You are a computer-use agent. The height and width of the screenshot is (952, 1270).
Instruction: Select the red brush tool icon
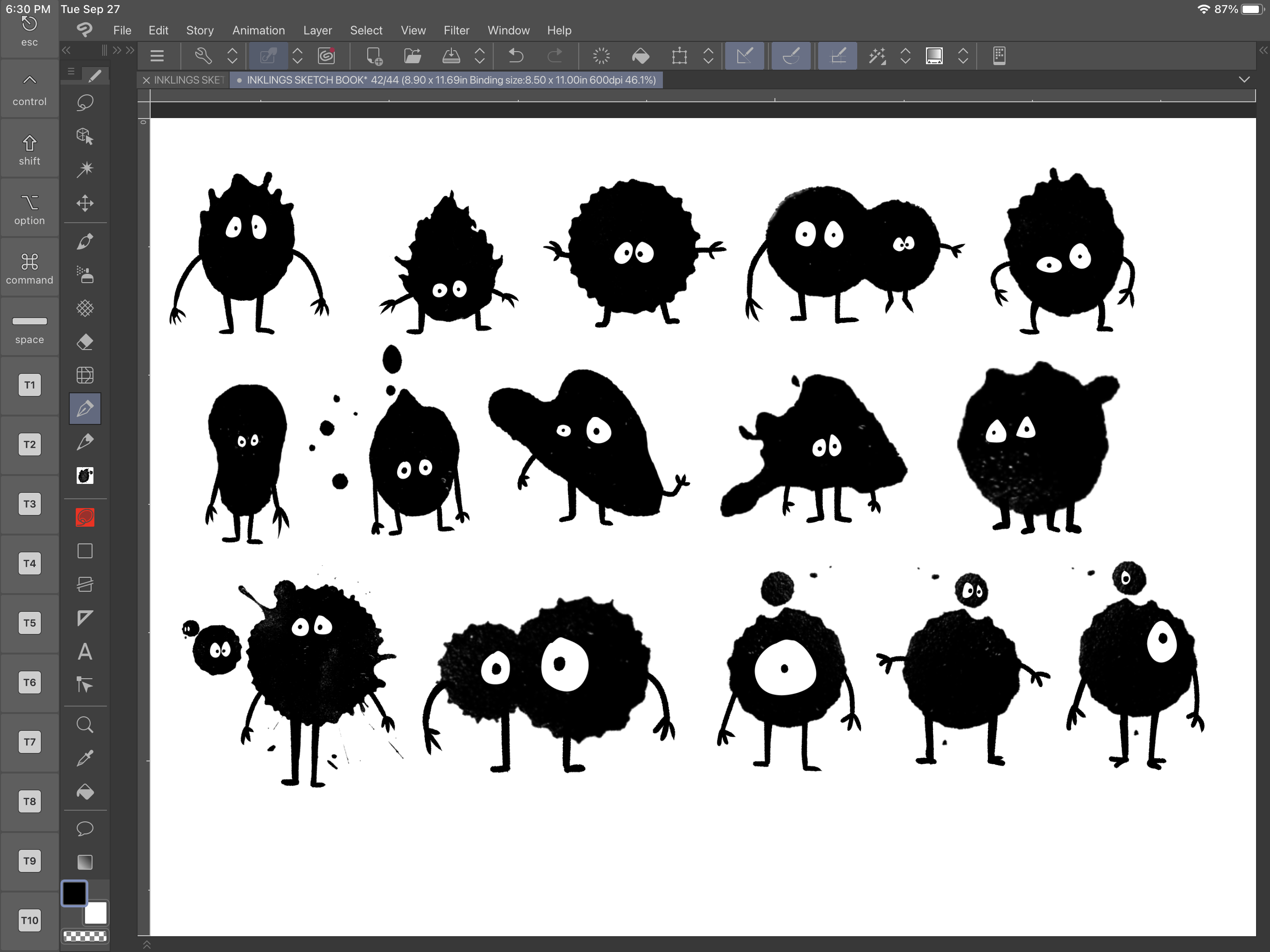tap(85, 517)
